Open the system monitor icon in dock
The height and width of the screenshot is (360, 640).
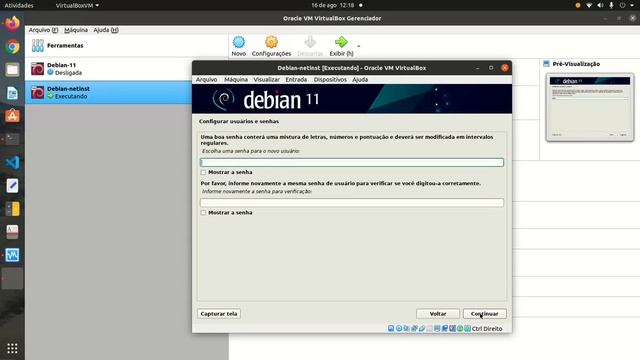[12, 255]
